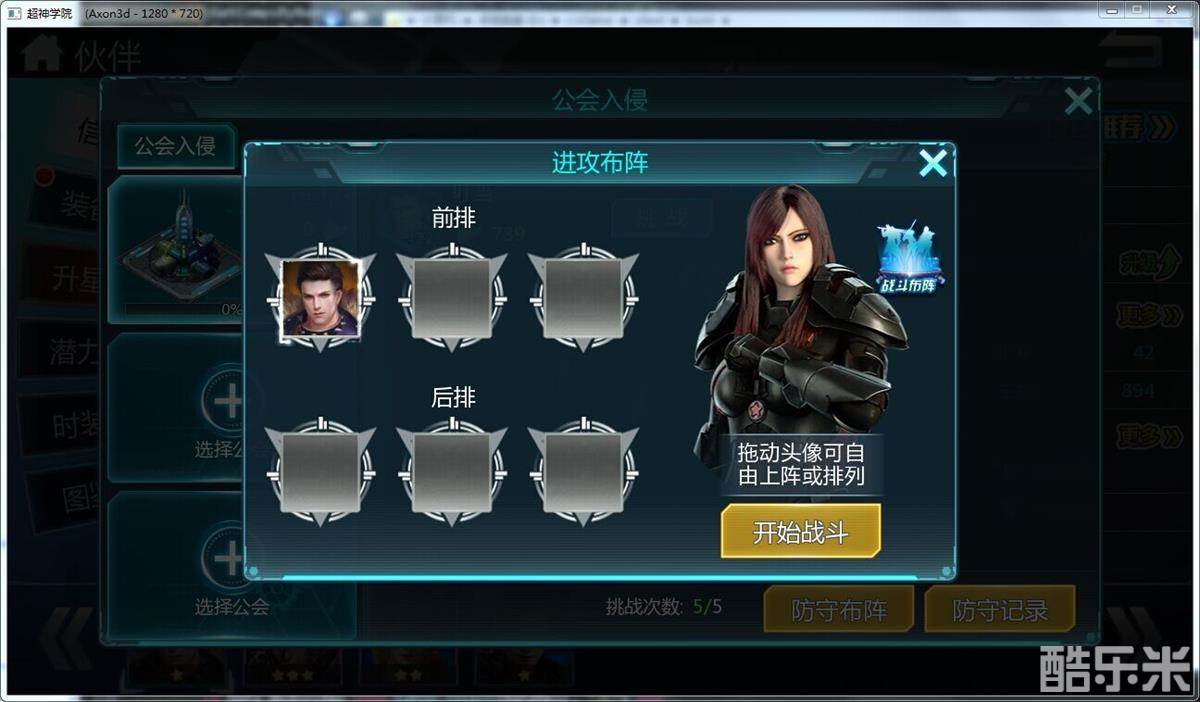The width and height of the screenshot is (1200, 702).
Task: View the 防守记录 defense records
Action: coord(1000,609)
